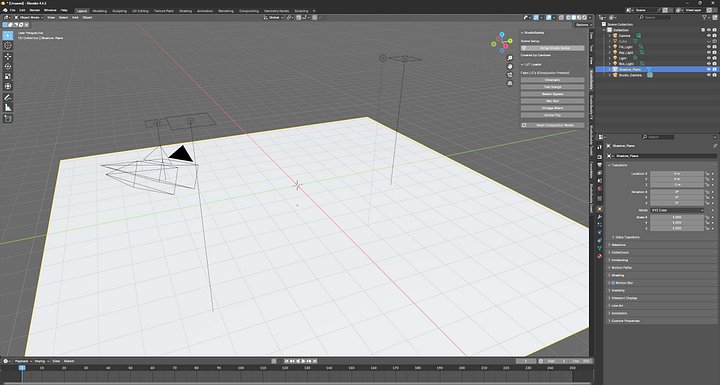720x385 pixels.
Task: Expand the Shadow_Plane outliner row arrow
Action: (610, 69)
